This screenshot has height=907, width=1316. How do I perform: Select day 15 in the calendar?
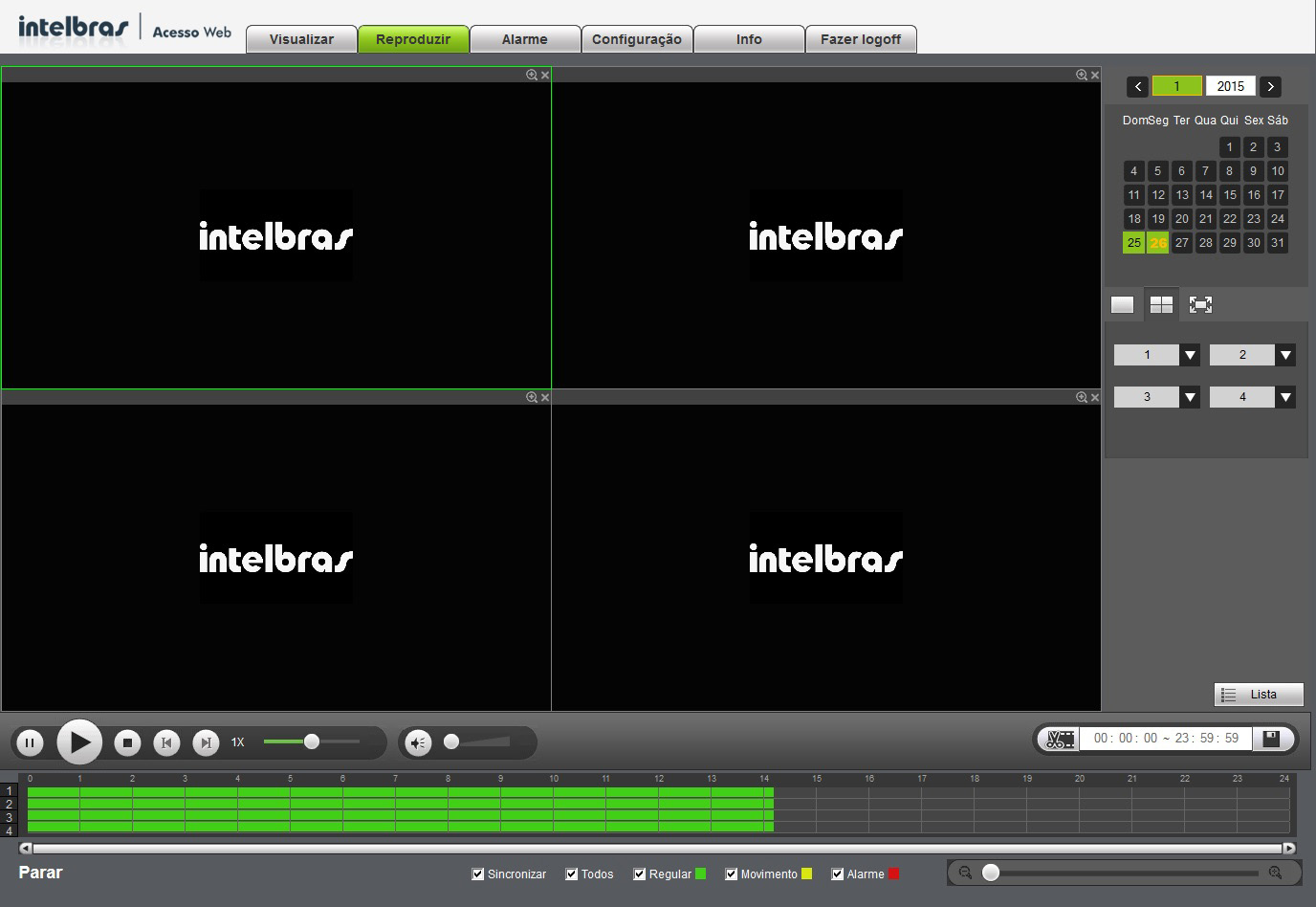pyautogui.click(x=1230, y=195)
